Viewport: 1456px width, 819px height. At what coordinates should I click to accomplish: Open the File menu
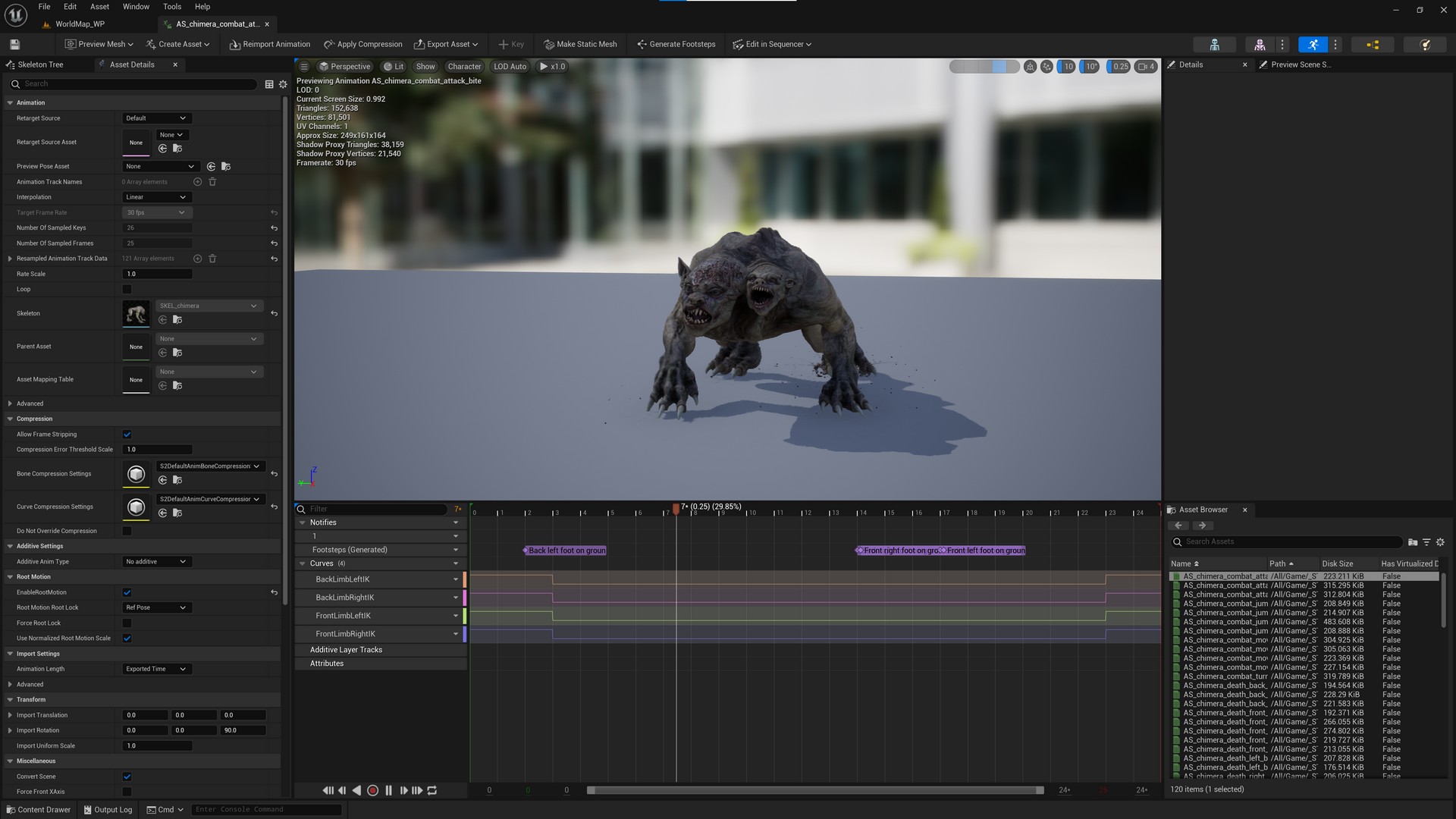pyautogui.click(x=45, y=7)
